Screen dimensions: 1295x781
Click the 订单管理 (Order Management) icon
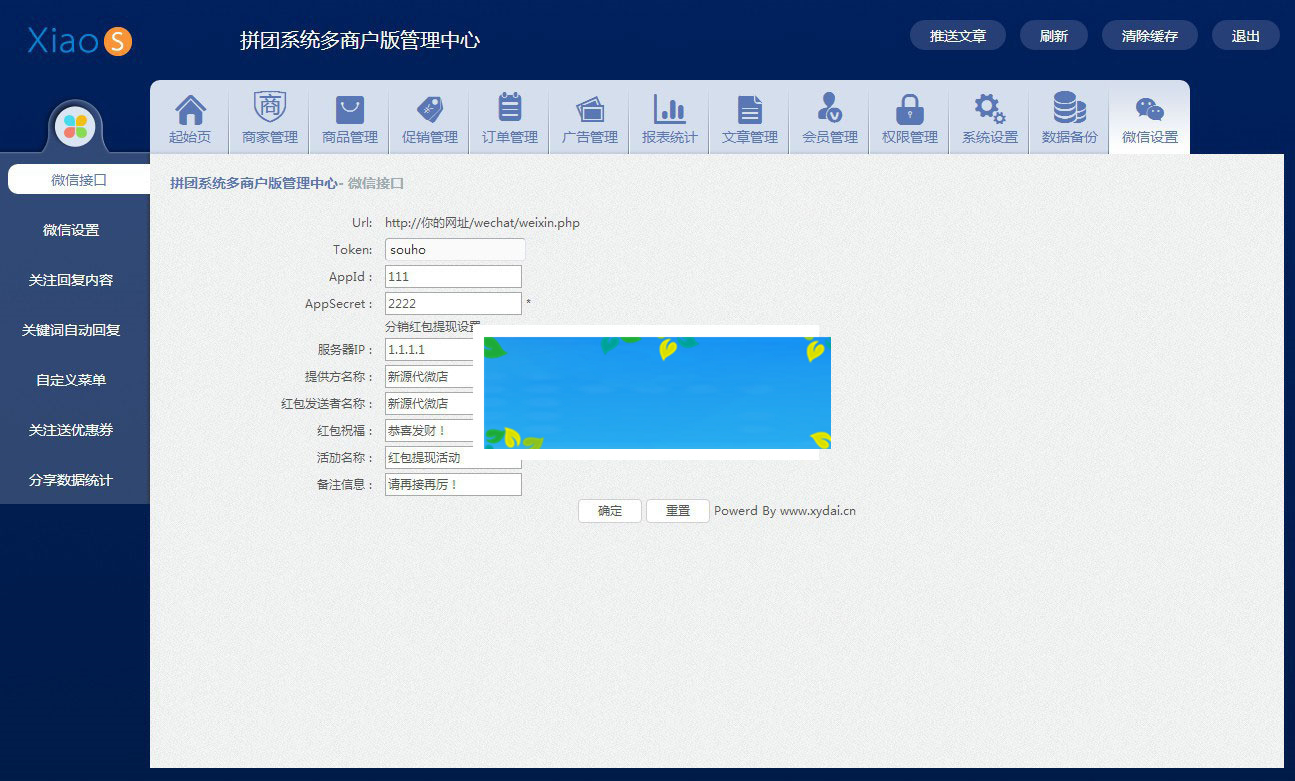508,117
